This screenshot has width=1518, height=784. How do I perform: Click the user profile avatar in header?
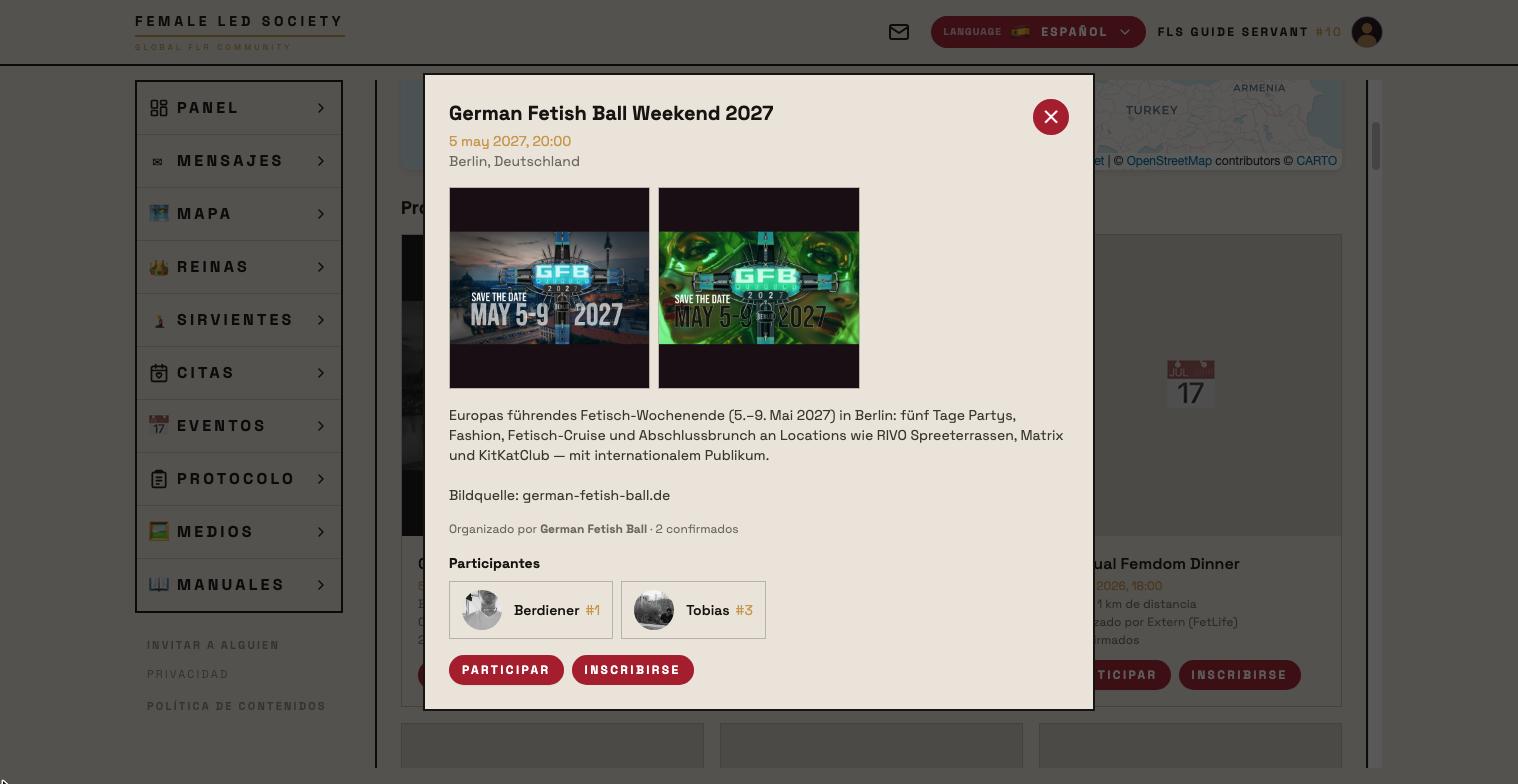pyautogui.click(x=1367, y=32)
